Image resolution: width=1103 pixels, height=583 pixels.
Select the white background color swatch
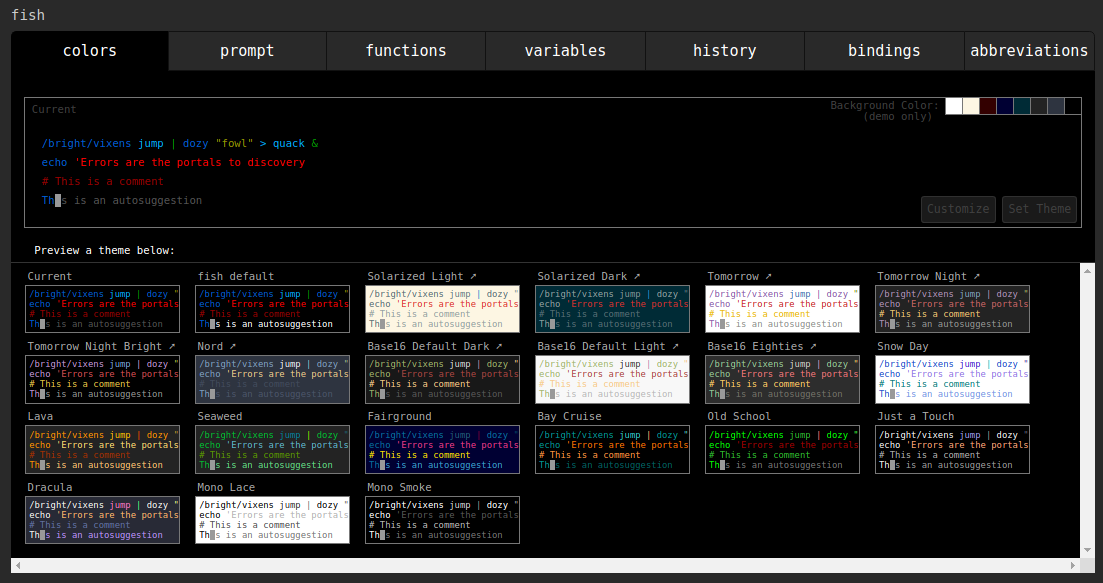point(953,105)
